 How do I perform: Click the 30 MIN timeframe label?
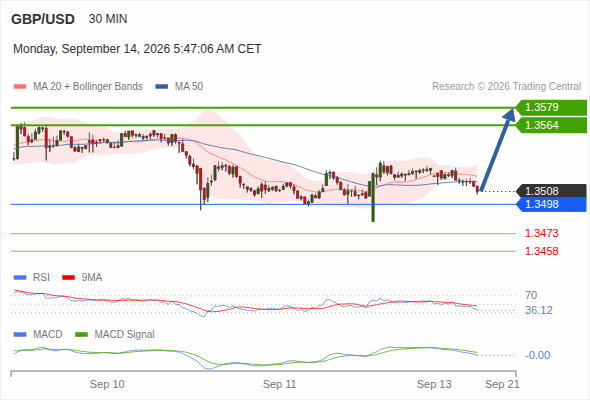coord(108,19)
